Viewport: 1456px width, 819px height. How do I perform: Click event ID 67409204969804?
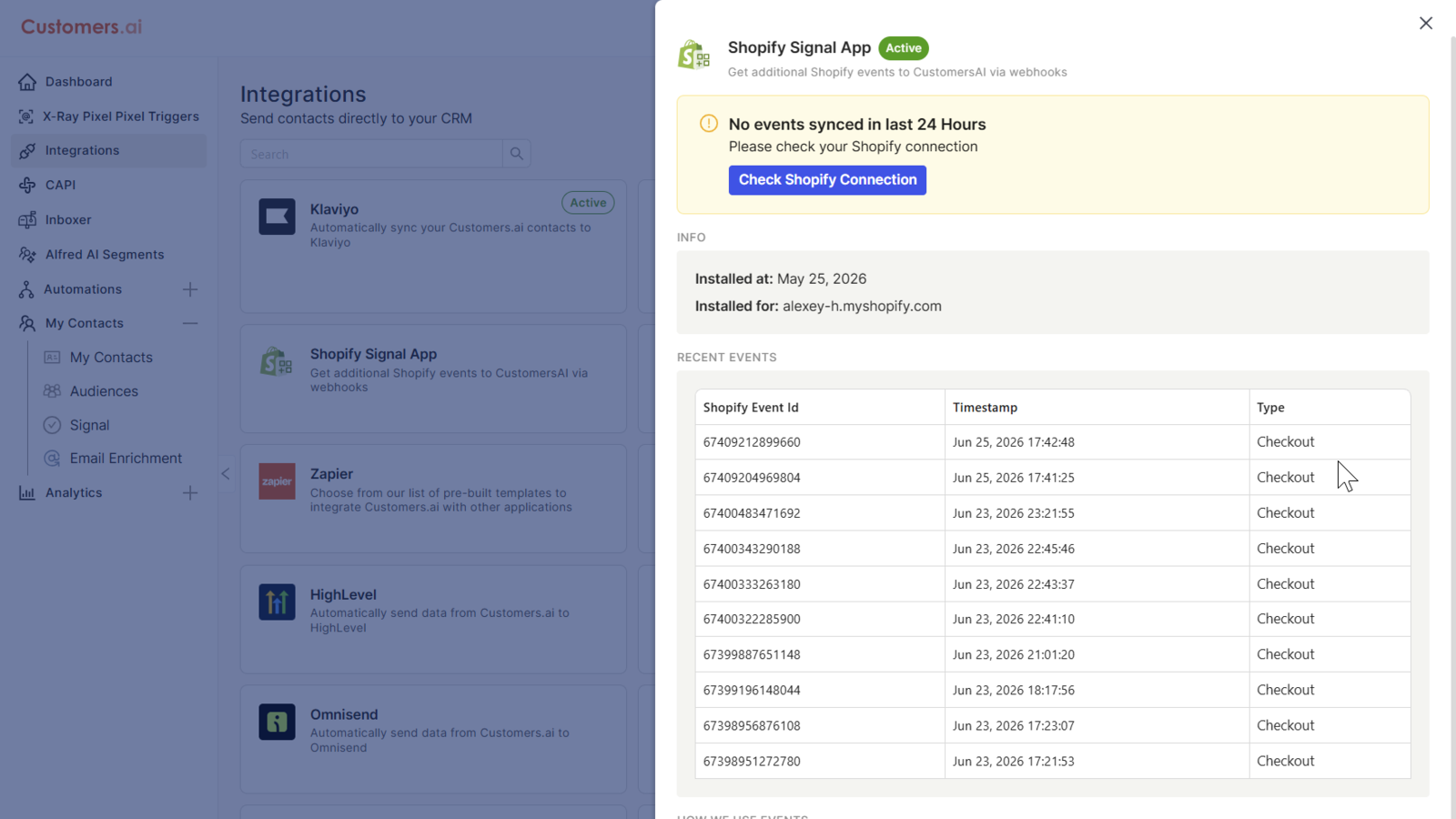click(752, 478)
